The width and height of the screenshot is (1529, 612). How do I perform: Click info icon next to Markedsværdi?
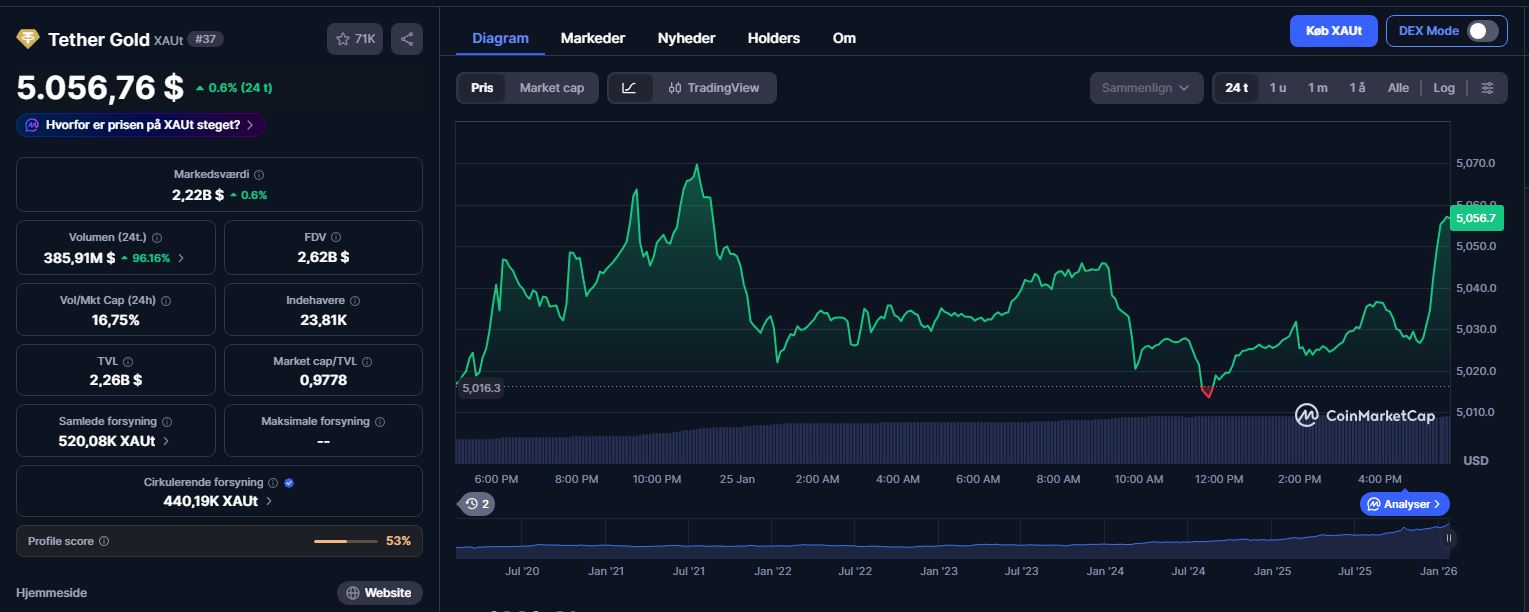coord(259,174)
